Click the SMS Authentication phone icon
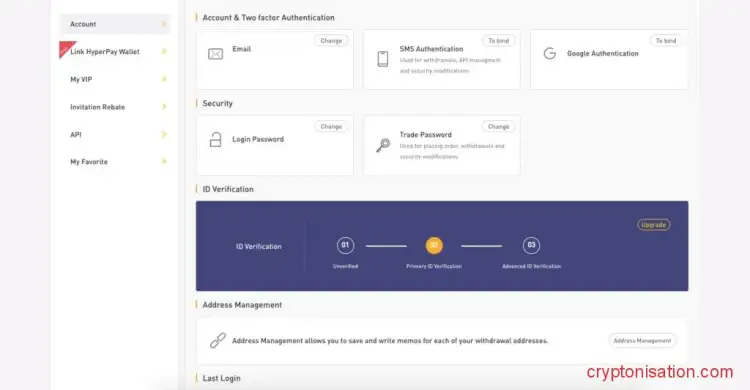Viewport: 750px width, 390px height. tap(383, 59)
